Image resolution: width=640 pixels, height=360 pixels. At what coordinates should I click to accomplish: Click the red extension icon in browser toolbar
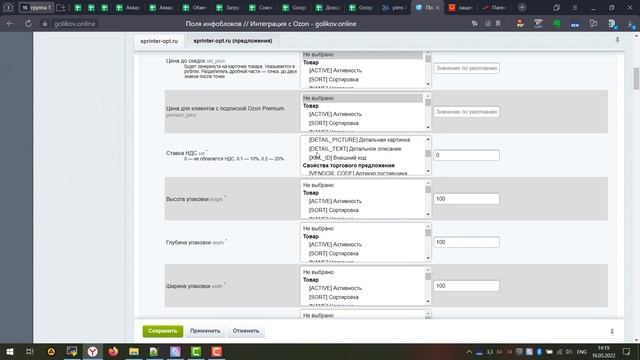point(520,24)
